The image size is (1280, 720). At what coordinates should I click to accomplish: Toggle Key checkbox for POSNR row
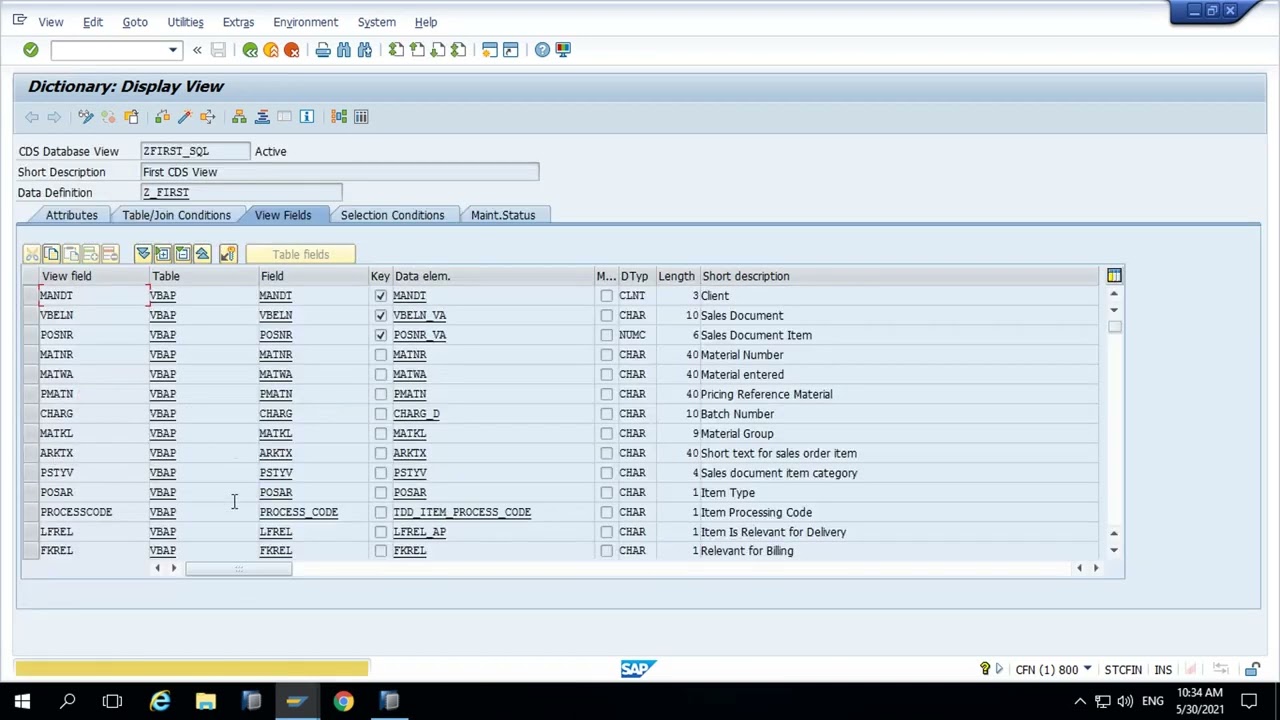380,335
